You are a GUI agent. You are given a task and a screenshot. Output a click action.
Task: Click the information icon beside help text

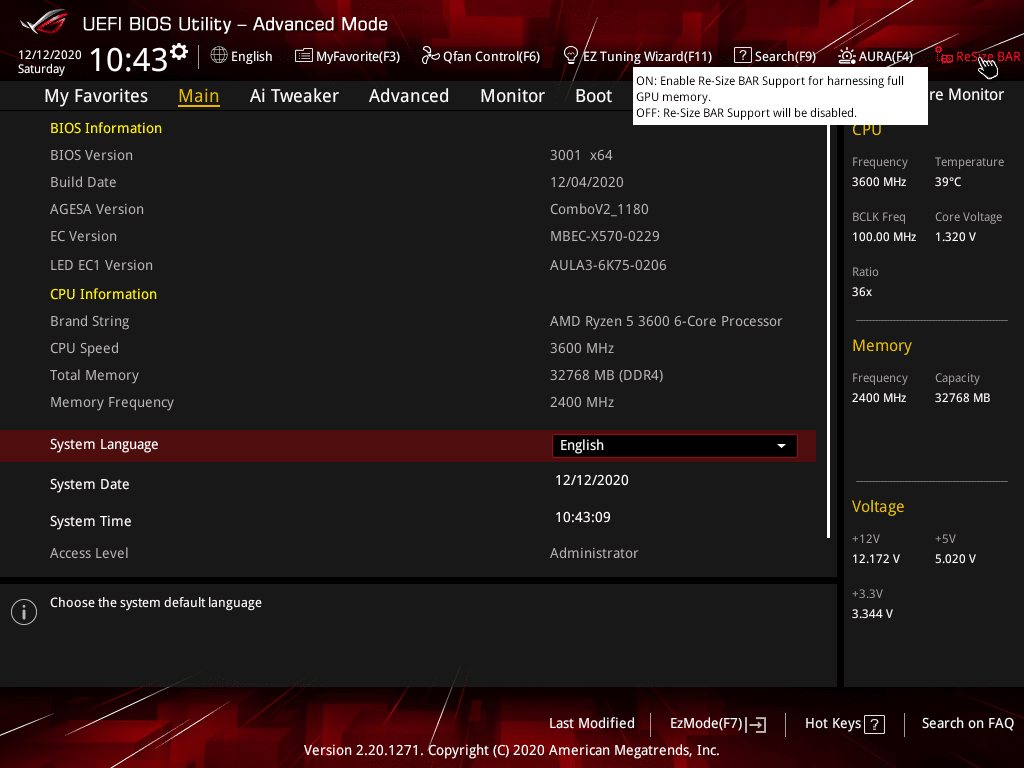click(x=24, y=612)
